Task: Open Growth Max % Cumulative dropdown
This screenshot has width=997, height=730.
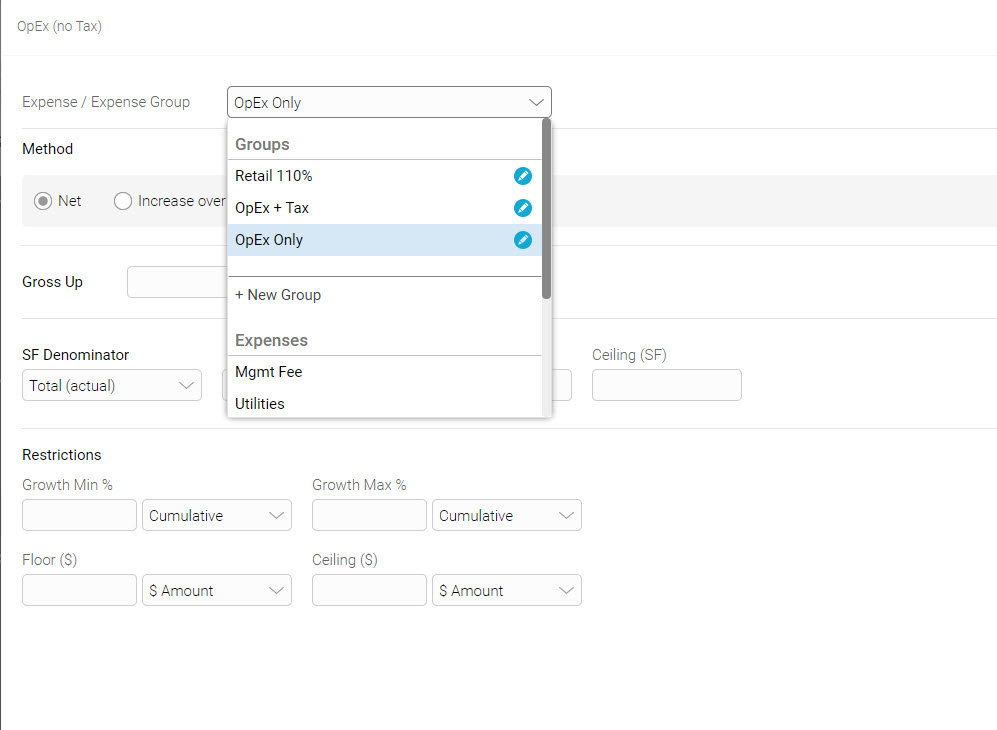Action: point(507,516)
